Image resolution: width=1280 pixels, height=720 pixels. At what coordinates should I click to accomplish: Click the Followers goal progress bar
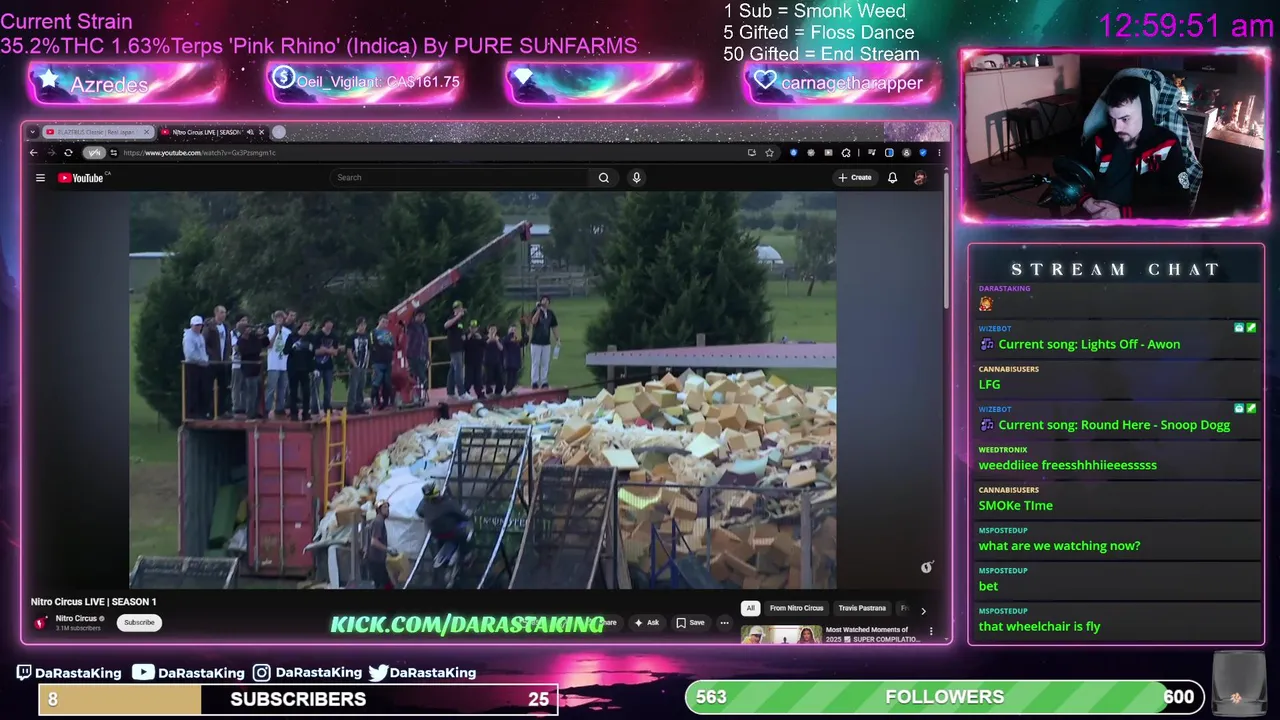(x=943, y=697)
